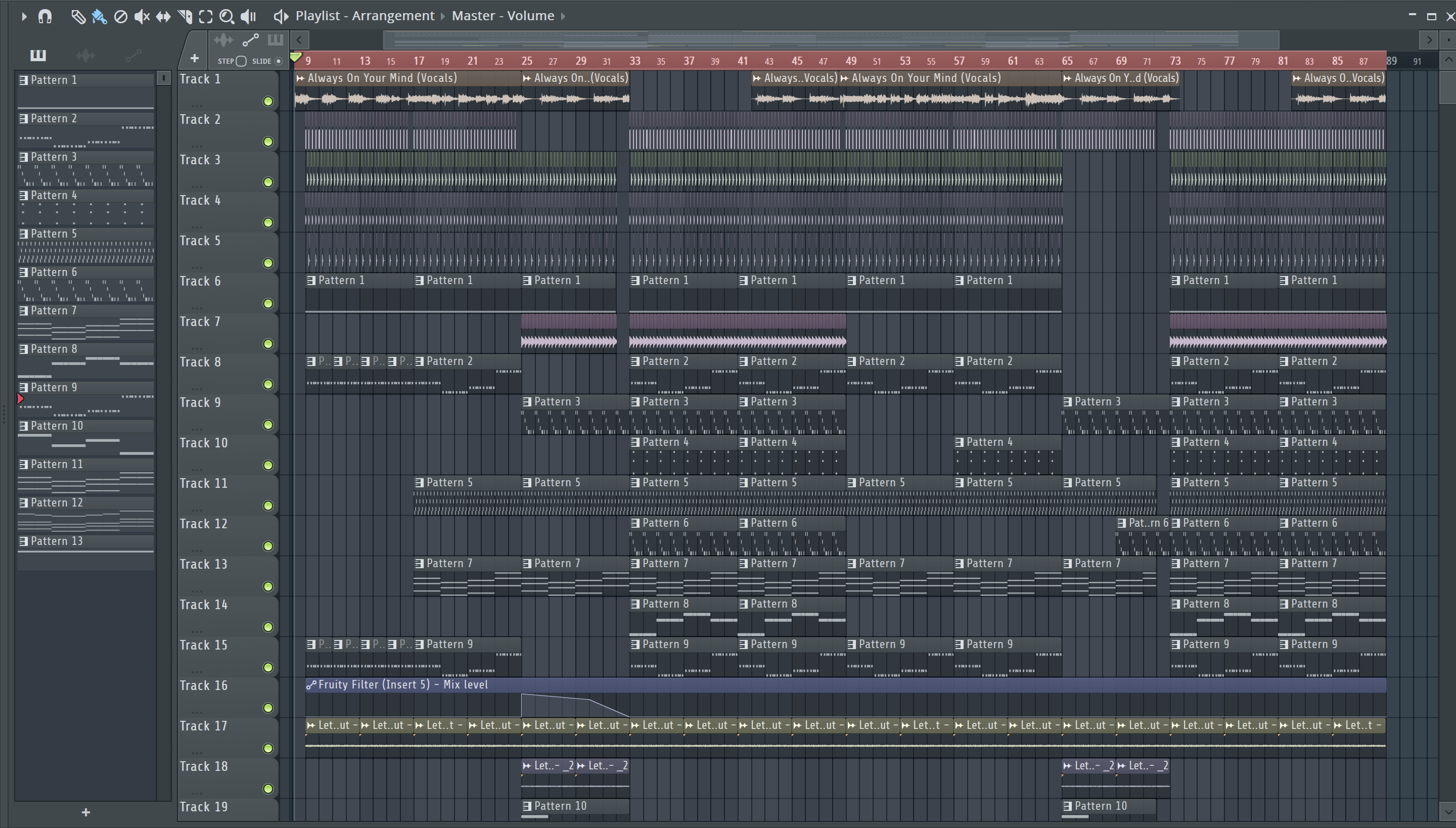Click Fruity Filter Mix level automation clip
This screenshot has width=1456, height=828.
click(x=845, y=697)
